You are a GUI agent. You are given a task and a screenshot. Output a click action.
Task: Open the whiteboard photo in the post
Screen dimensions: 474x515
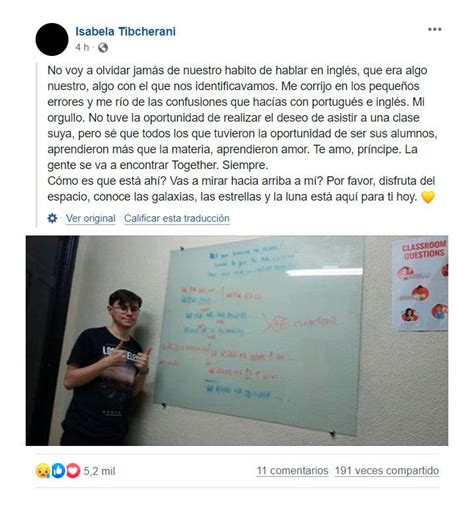[237, 340]
